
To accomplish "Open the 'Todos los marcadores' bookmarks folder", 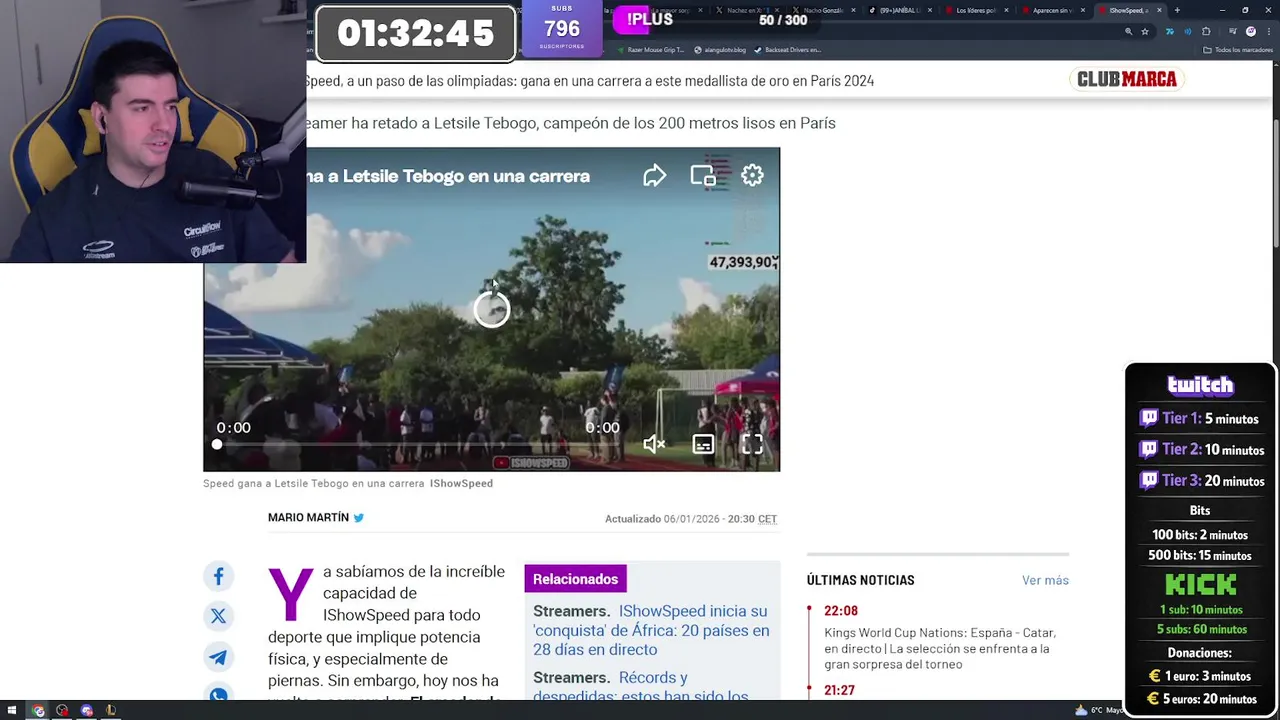I will click(1239, 49).
